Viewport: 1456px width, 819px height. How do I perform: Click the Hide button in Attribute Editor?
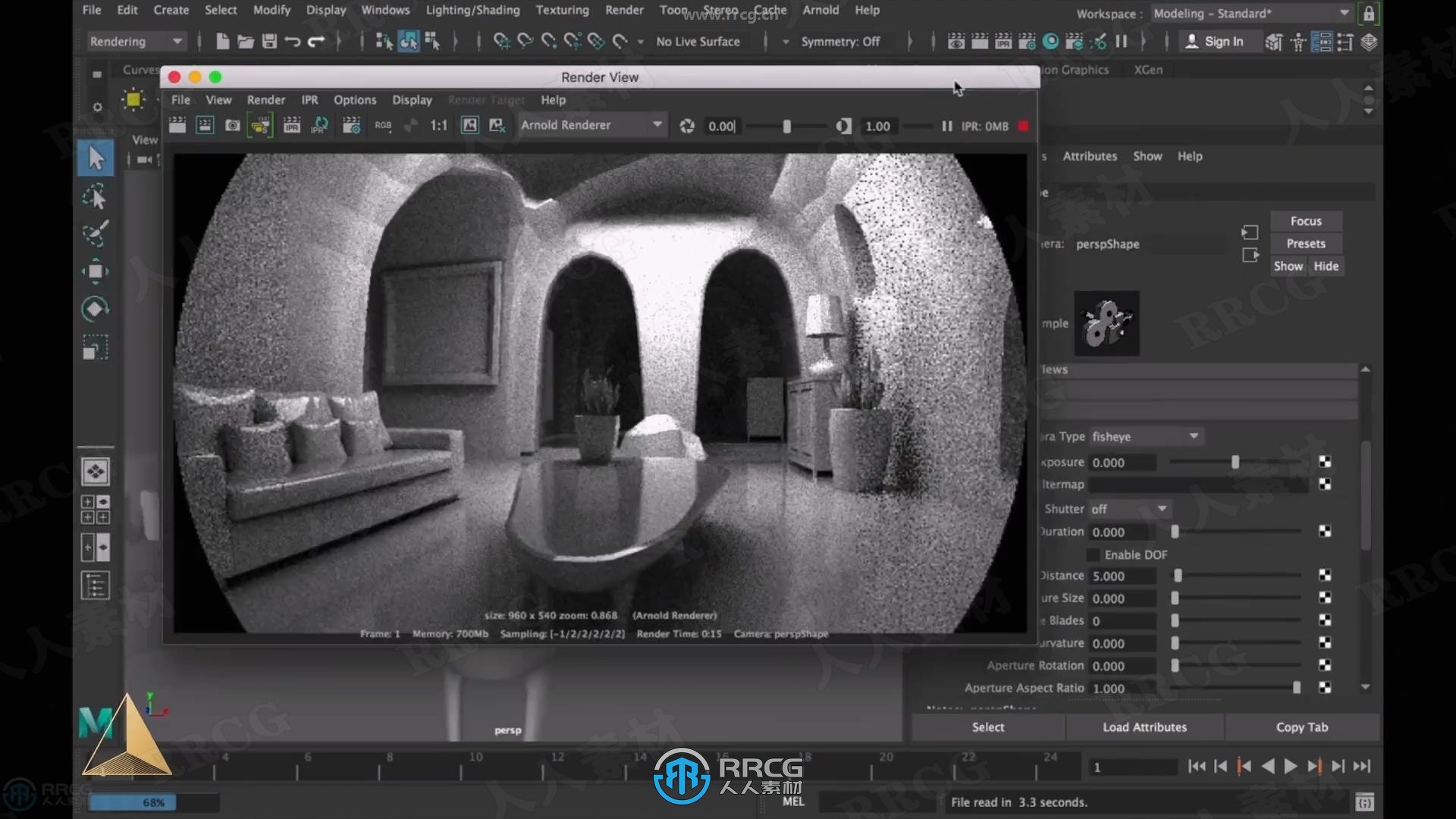(x=1326, y=266)
